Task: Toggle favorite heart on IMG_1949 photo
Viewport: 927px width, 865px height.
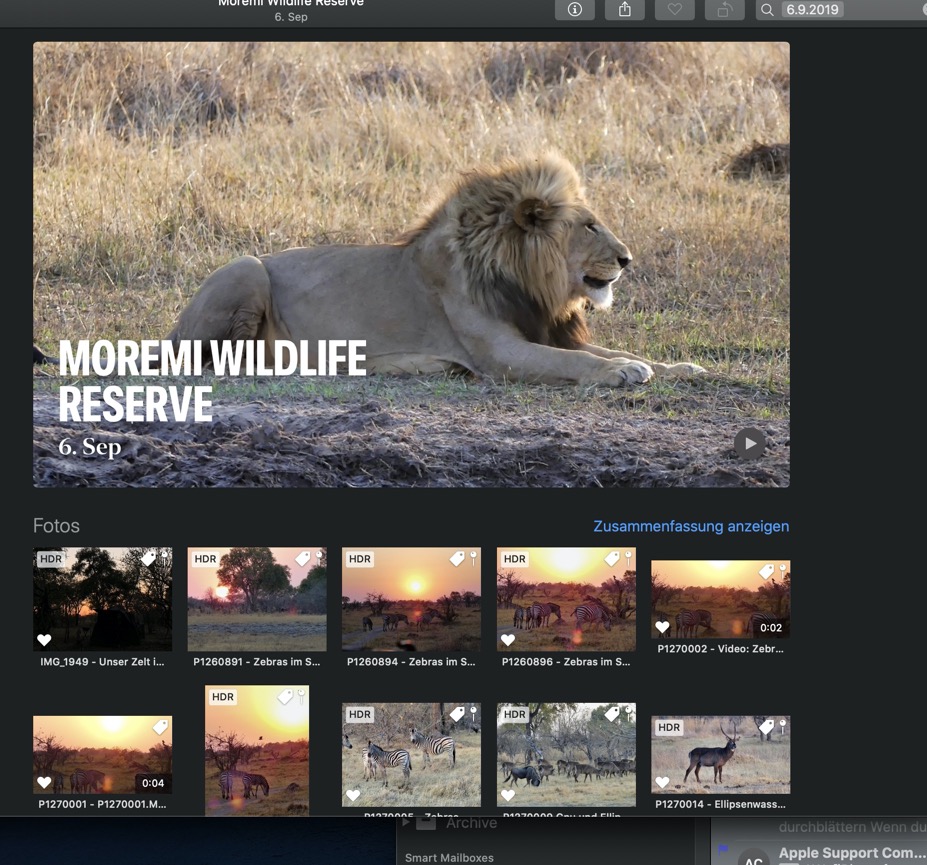Action: point(44,640)
